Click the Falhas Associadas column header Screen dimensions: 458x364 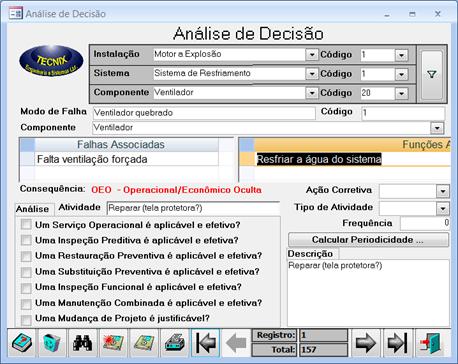coord(127,145)
